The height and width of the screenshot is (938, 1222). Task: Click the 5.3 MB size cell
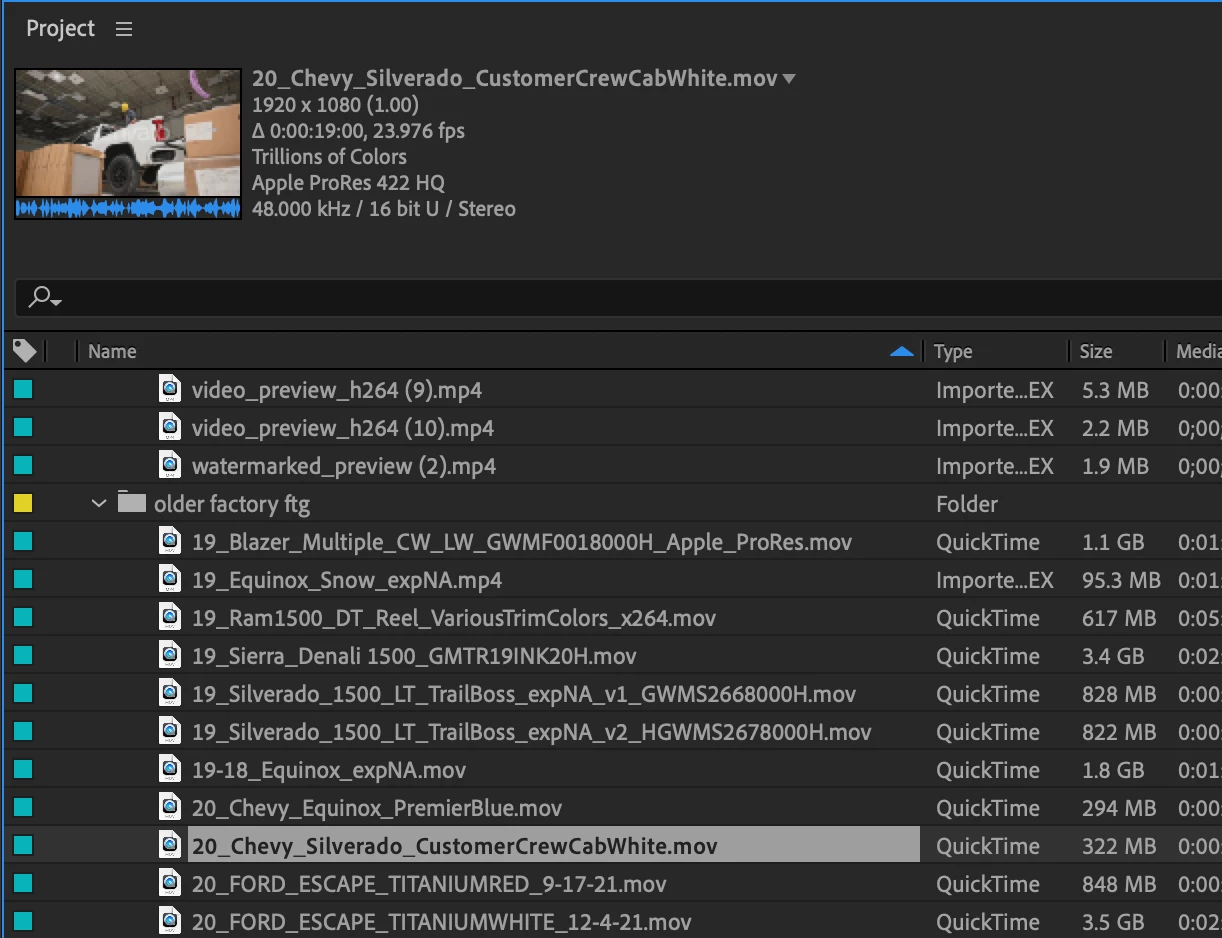1115,390
